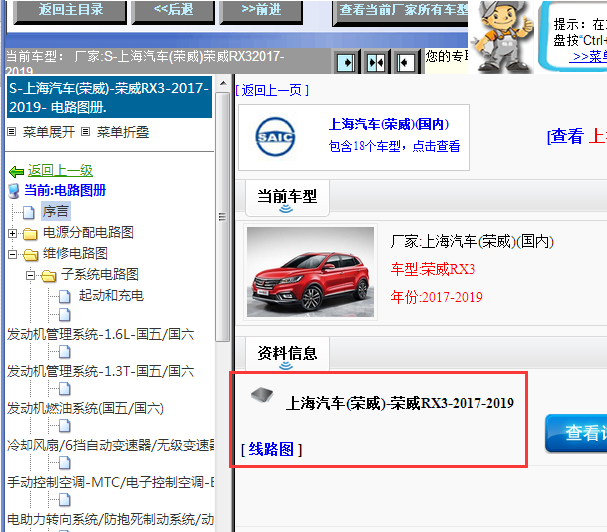Viewport: 607px width, 532px height.
Task: Click the green back arrow icon
Action: click(x=16, y=171)
